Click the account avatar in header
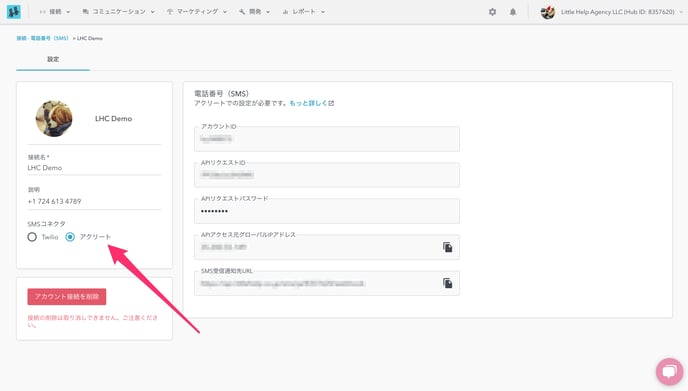 [x=548, y=12]
